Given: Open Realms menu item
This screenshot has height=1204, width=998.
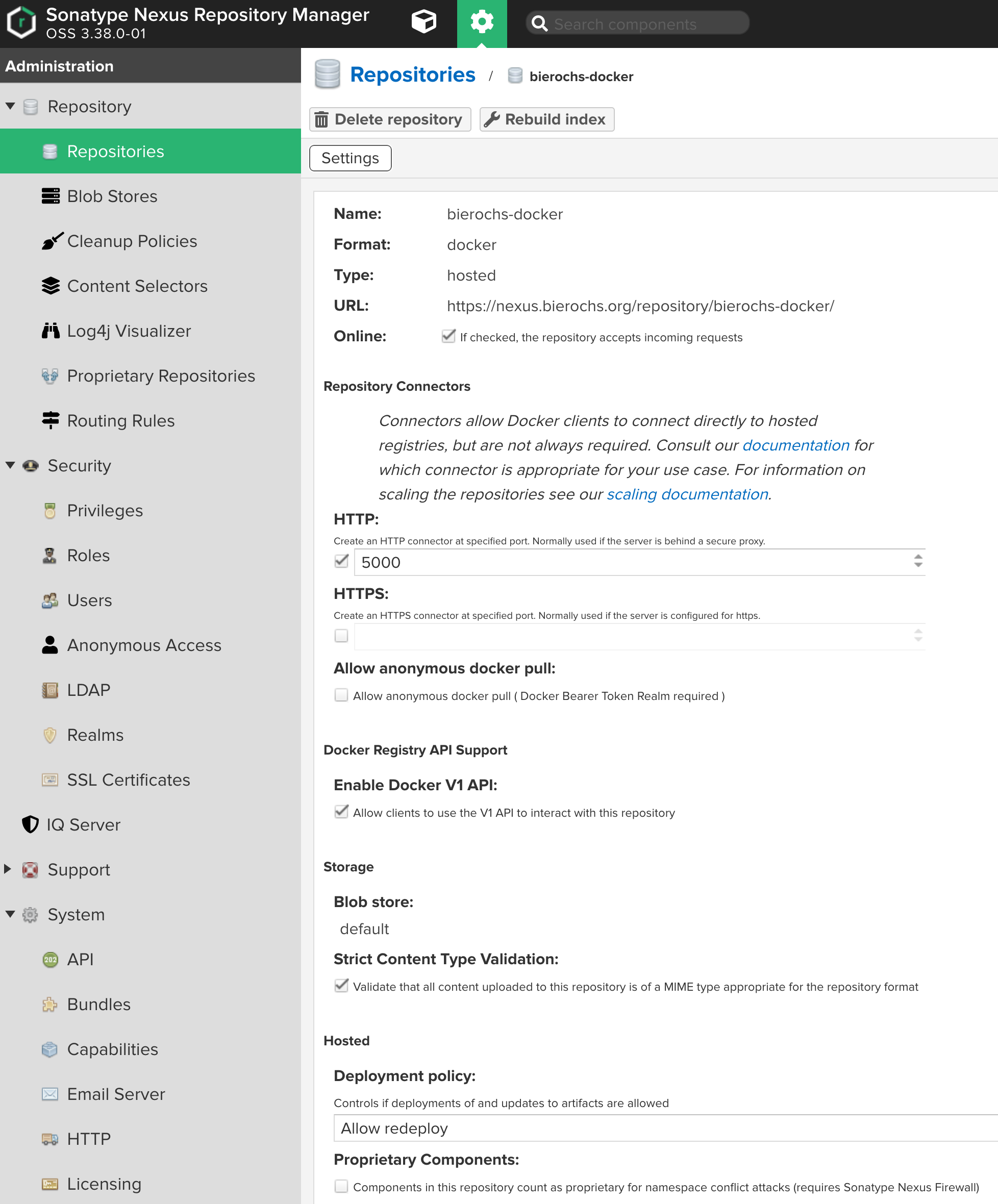Looking at the screenshot, I should [x=150, y=735].
